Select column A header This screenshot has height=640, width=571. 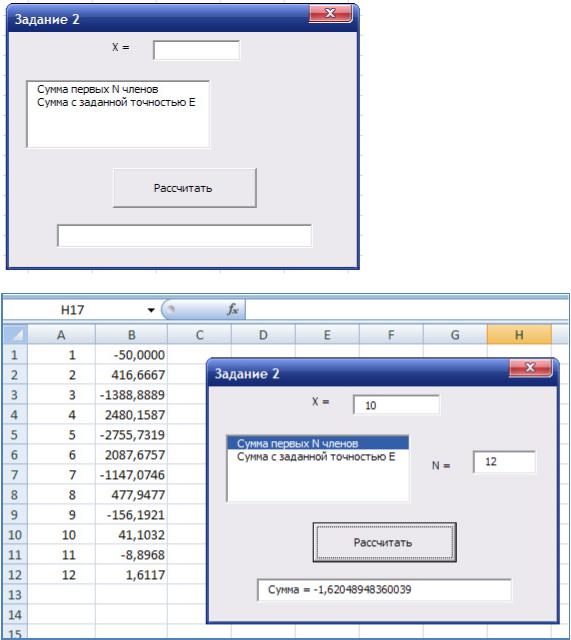click(x=61, y=335)
